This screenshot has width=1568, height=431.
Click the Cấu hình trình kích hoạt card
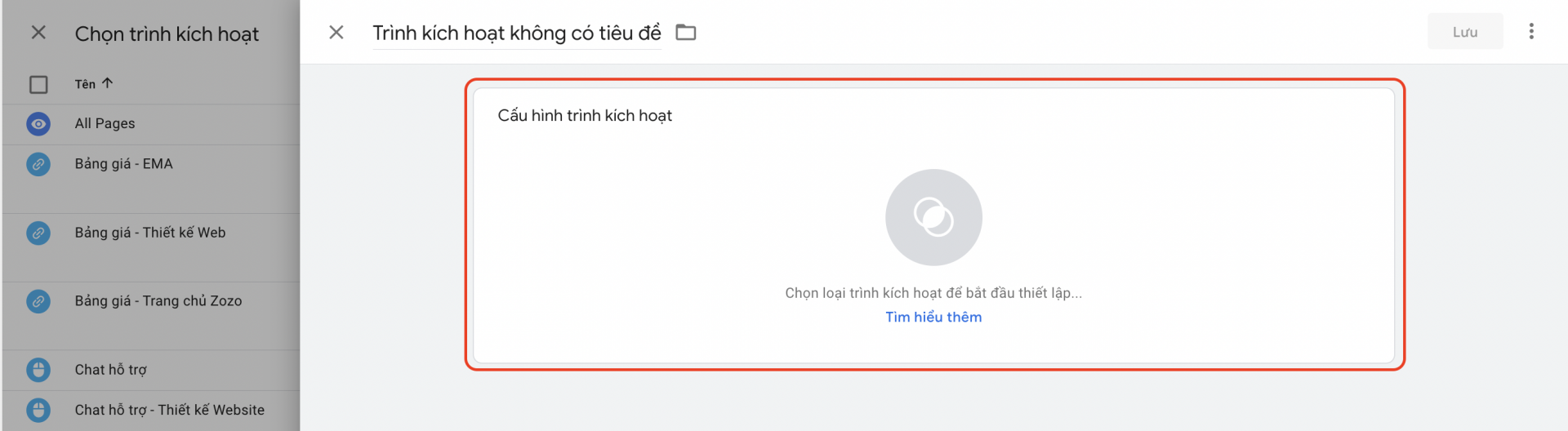point(933,225)
